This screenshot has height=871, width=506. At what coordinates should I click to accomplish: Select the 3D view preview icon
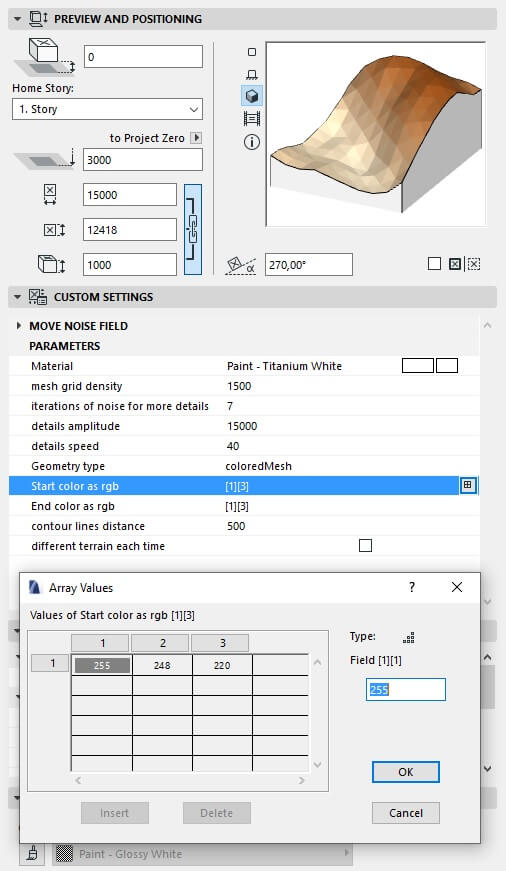[x=252, y=96]
